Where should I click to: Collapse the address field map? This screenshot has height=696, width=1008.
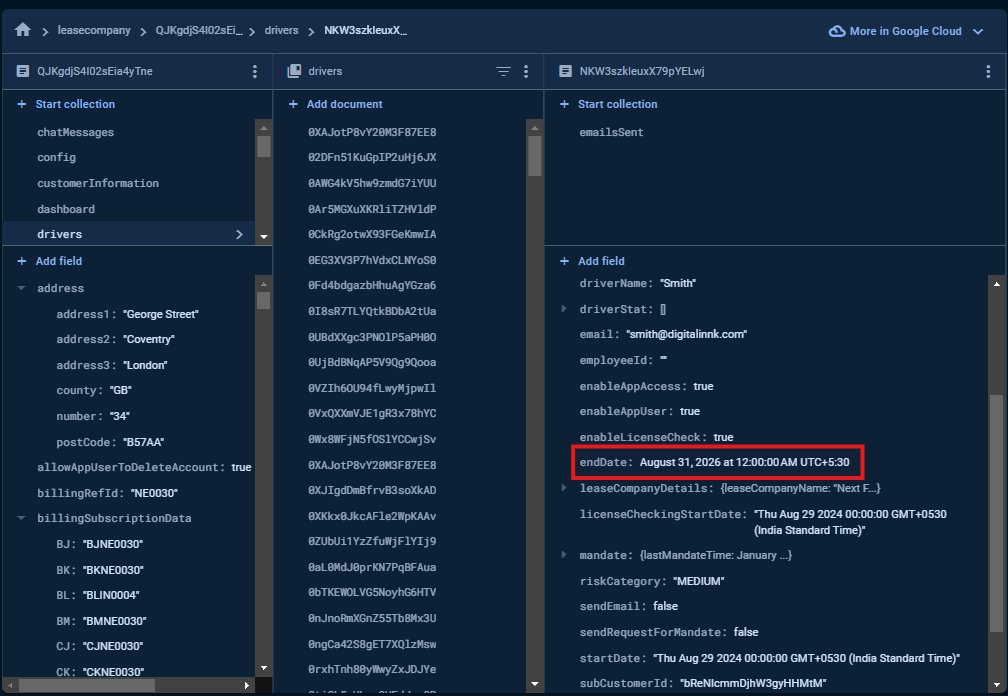pos(21,288)
